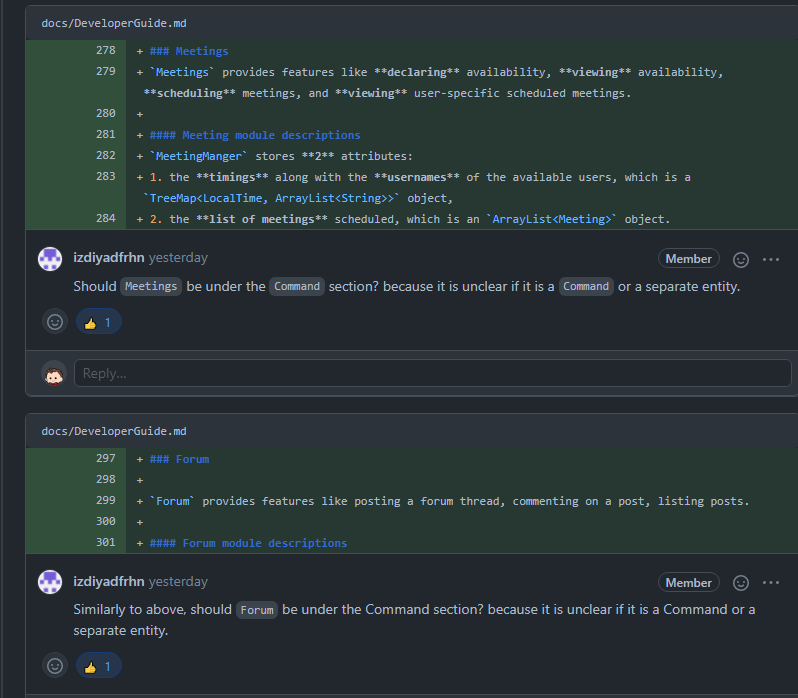Click '#### Forum module descriptions' line
The width and height of the screenshot is (798, 698).
(x=248, y=543)
